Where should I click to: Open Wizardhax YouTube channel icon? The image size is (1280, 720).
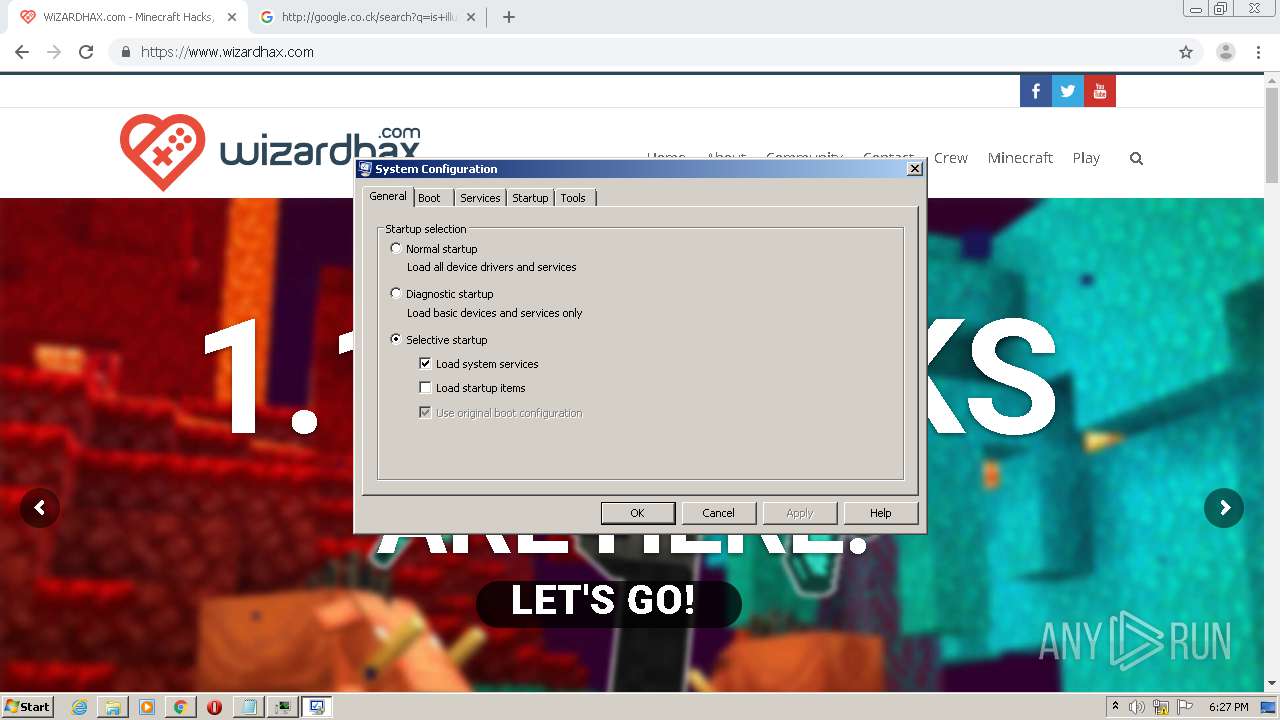coord(1100,91)
